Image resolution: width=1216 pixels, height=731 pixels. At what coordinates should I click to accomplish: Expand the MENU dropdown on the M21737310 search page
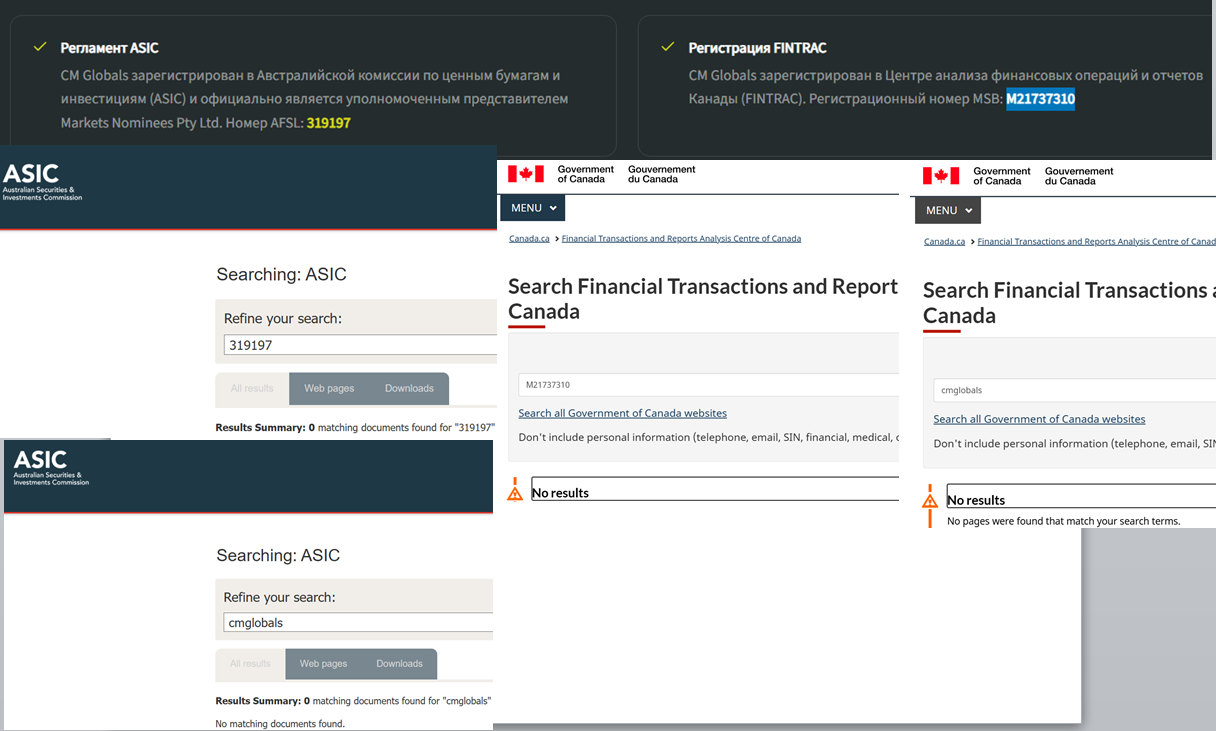(533, 208)
